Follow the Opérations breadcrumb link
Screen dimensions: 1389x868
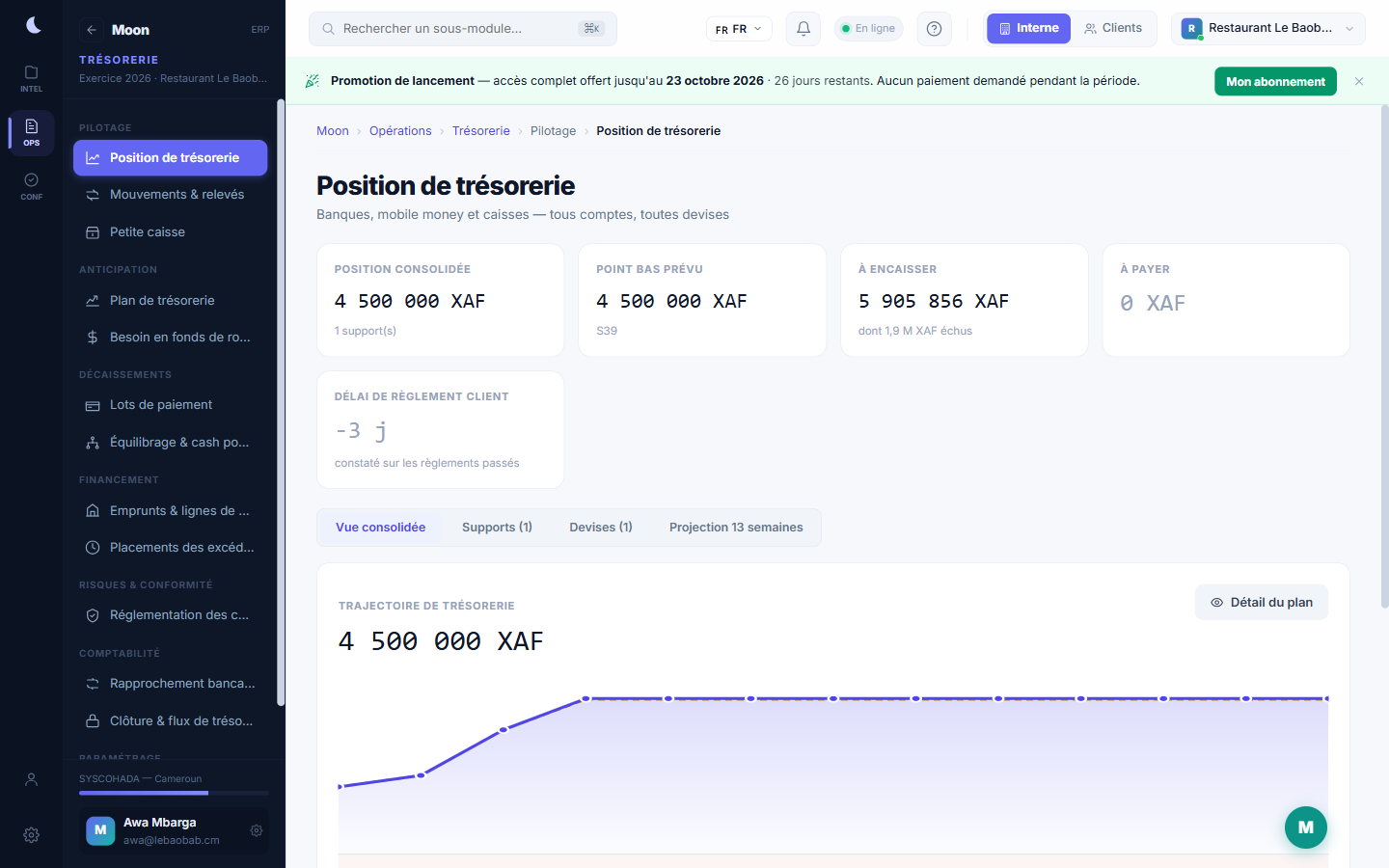click(x=400, y=131)
